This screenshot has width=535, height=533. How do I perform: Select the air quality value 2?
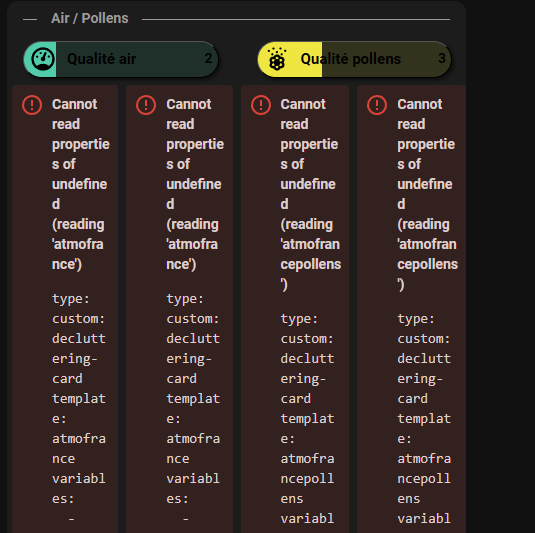click(208, 58)
